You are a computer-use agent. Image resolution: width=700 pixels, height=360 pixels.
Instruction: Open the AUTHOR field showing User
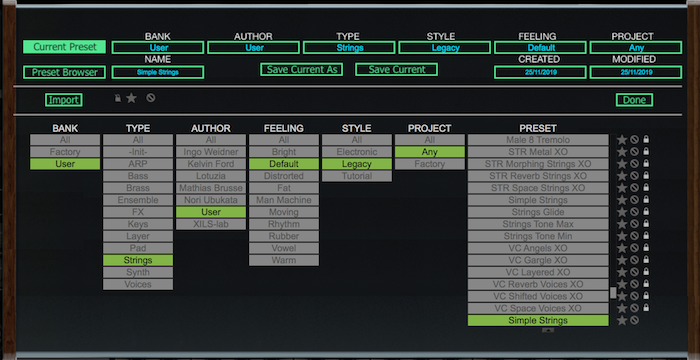(254, 47)
